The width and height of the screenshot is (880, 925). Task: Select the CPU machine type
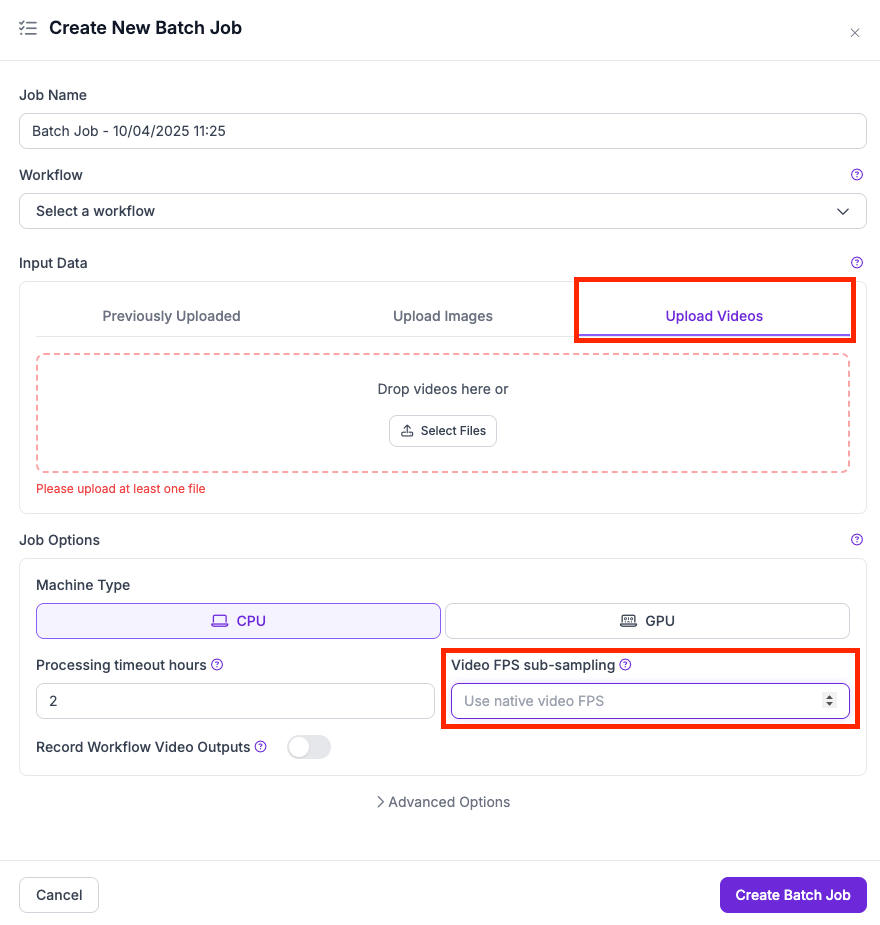click(x=238, y=621)
